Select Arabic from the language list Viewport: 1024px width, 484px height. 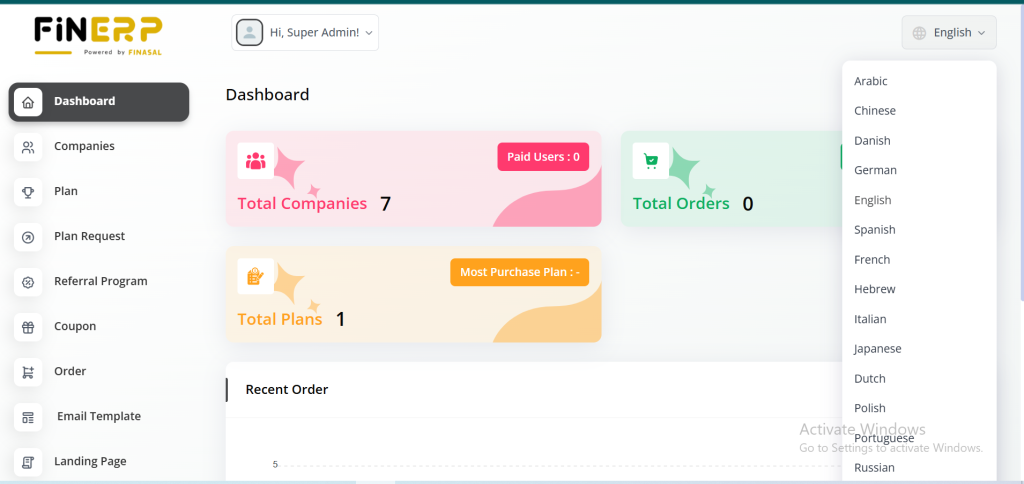click(871, 81)
